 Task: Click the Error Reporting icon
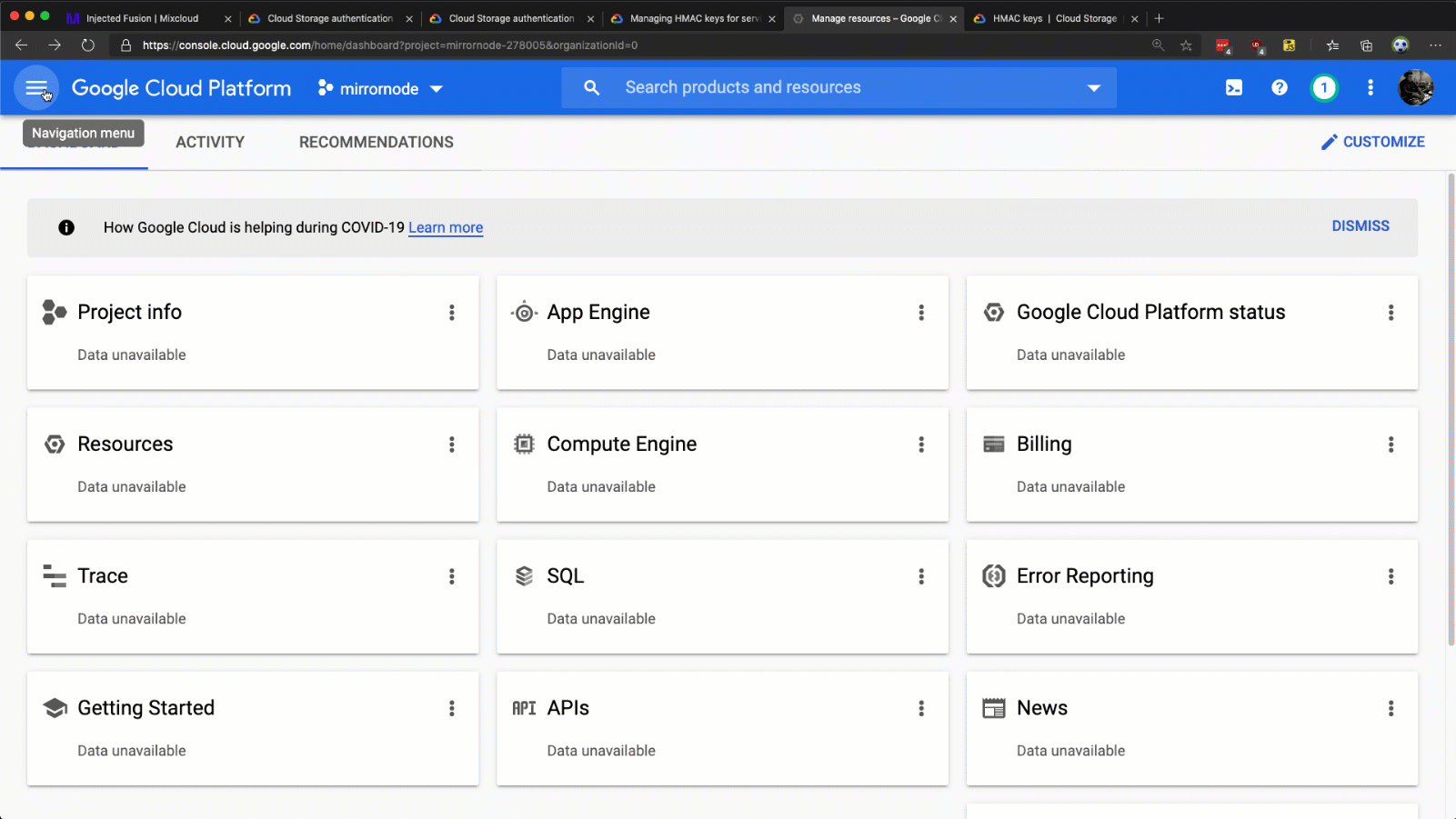tap(994, 576)
